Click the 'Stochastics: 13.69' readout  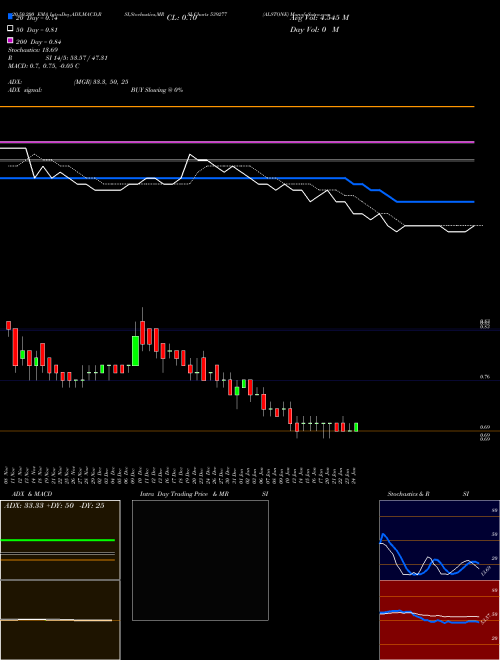point(32,50)
